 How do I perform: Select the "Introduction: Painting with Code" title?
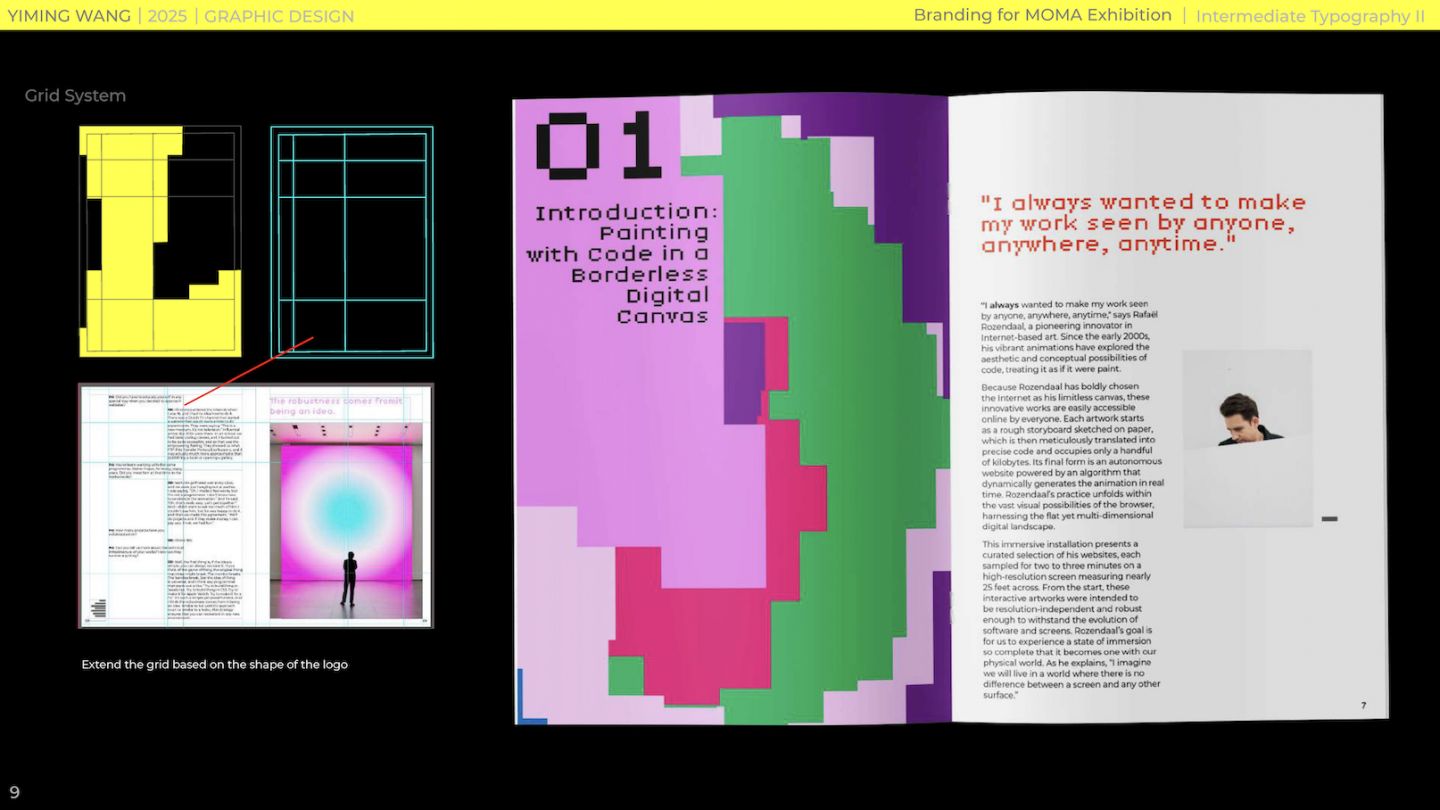620,264
